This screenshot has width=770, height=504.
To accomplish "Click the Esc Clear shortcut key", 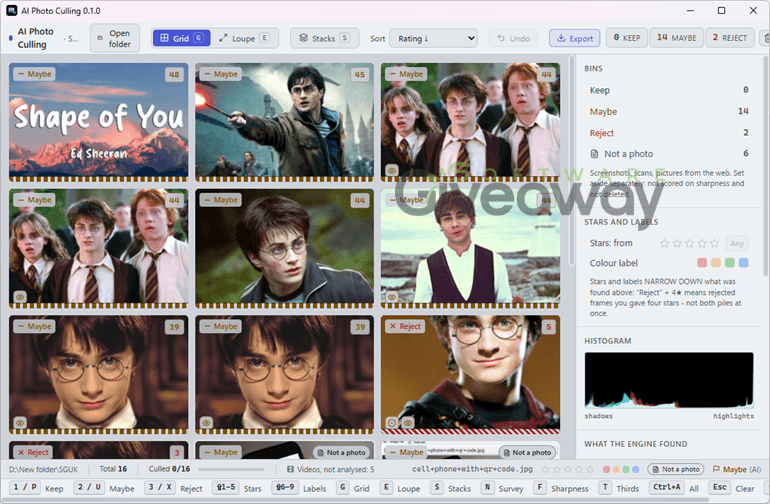I will click(x=719, y=488).
